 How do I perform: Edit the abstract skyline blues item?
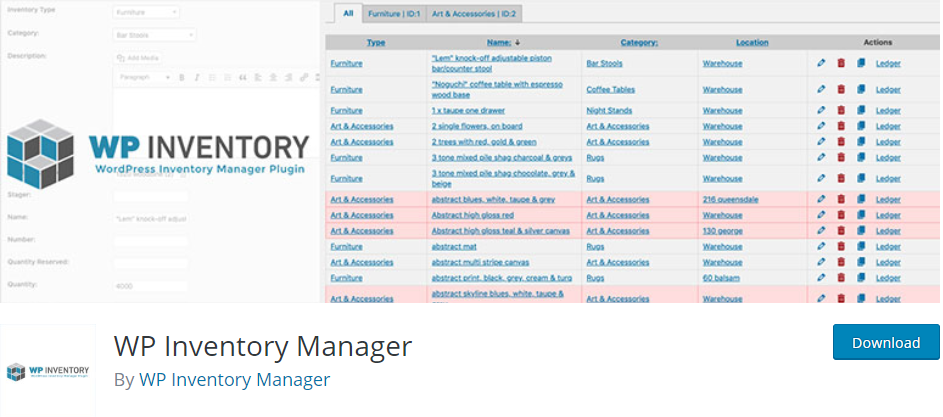821,298
